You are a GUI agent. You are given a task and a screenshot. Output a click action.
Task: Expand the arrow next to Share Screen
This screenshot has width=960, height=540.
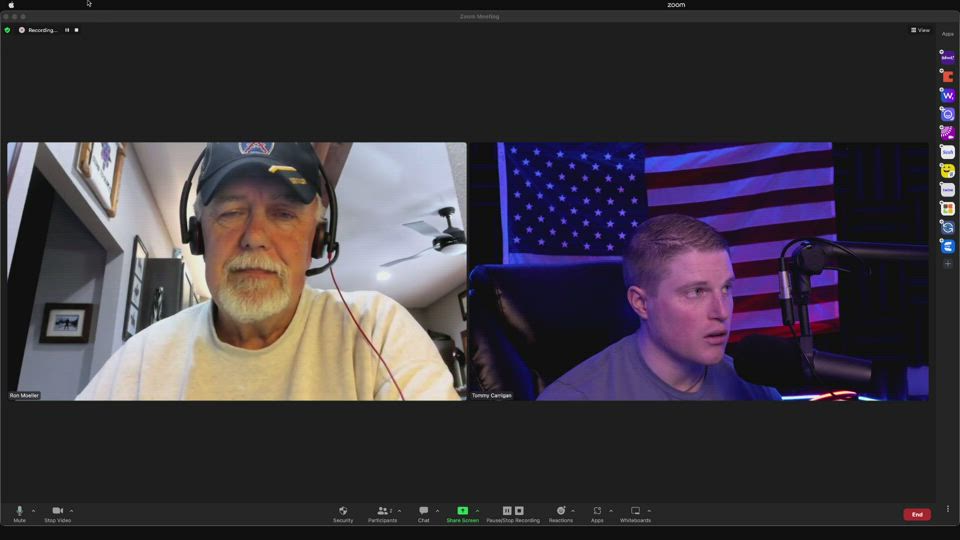click(x=477, y=511)
